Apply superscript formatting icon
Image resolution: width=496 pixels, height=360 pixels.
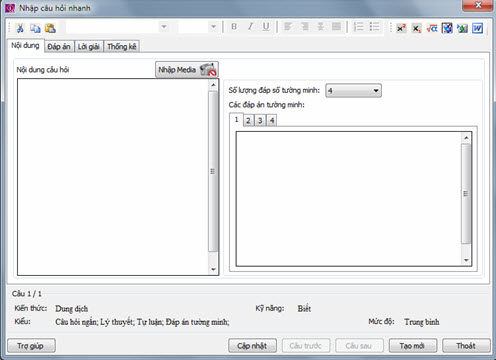click(x=401, y=28)
